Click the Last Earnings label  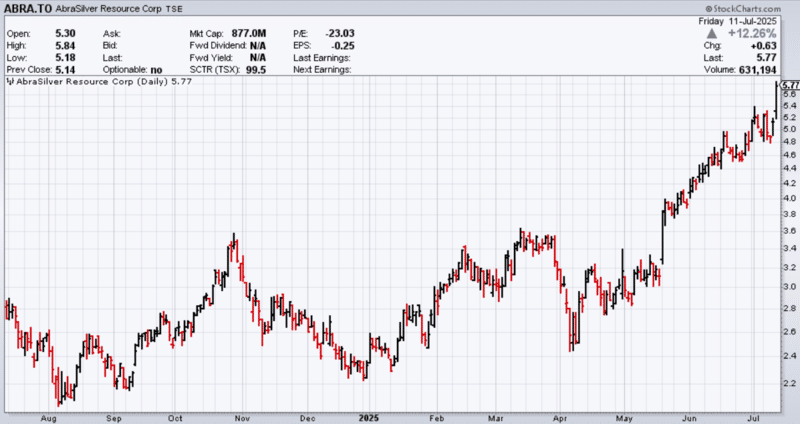[x=322, y=58]
